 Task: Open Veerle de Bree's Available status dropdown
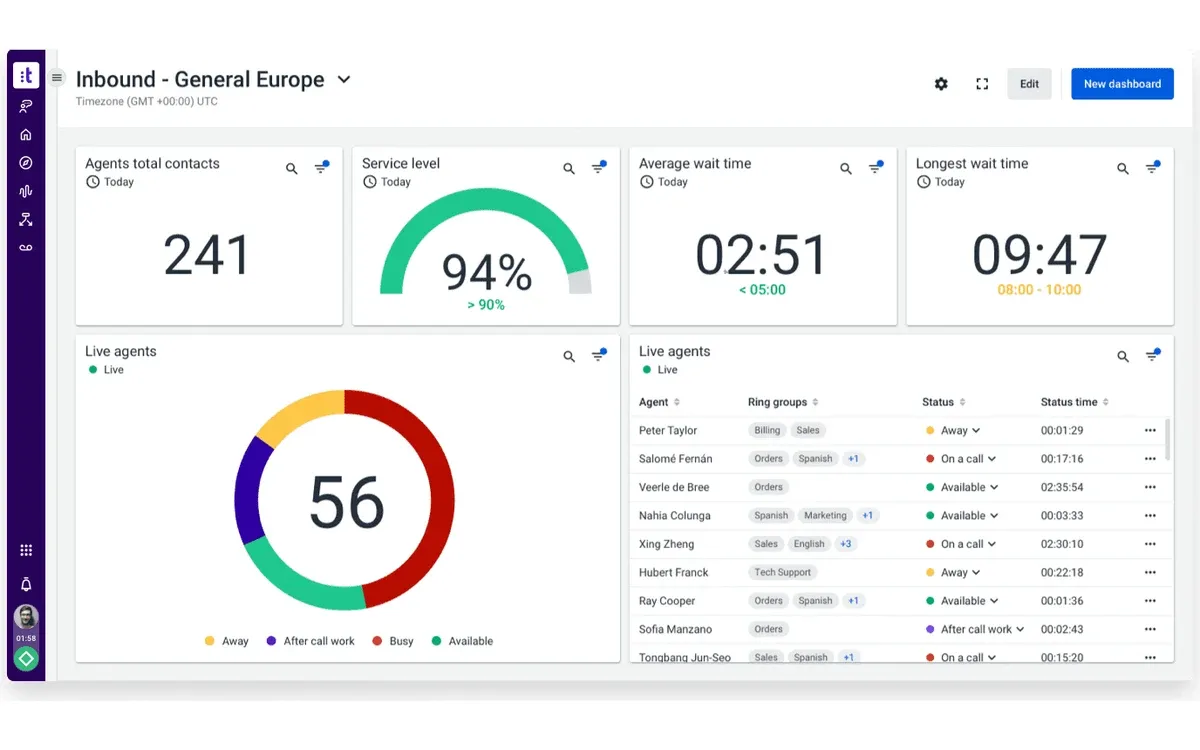pyautogui.click(x=962, y=487)
